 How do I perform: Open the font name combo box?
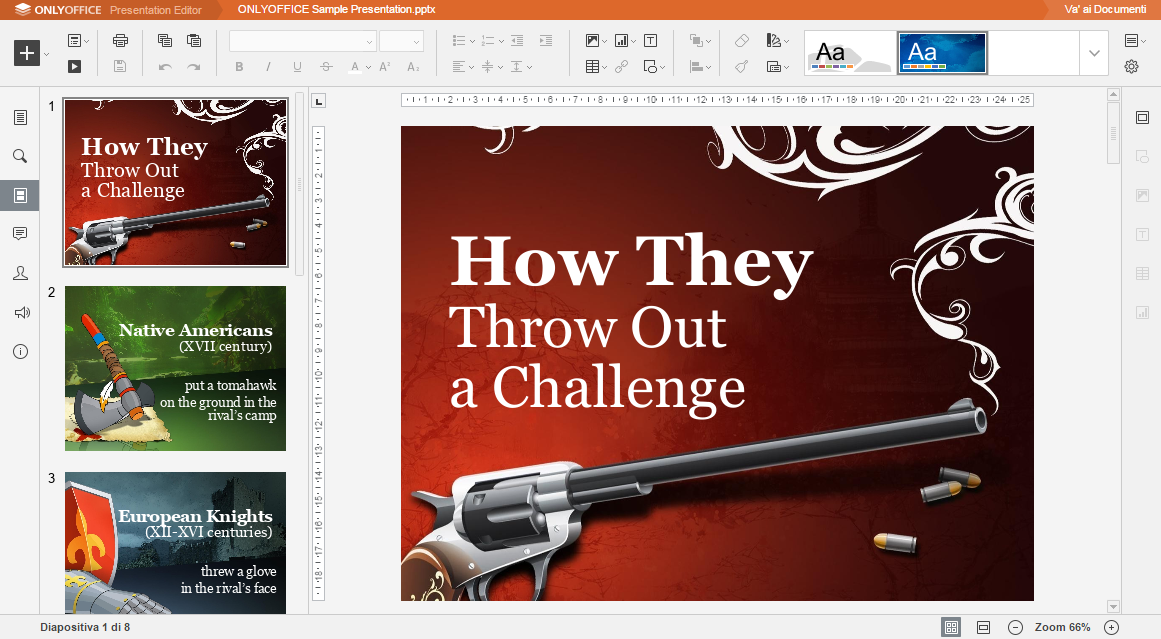(x=302, y=41)
